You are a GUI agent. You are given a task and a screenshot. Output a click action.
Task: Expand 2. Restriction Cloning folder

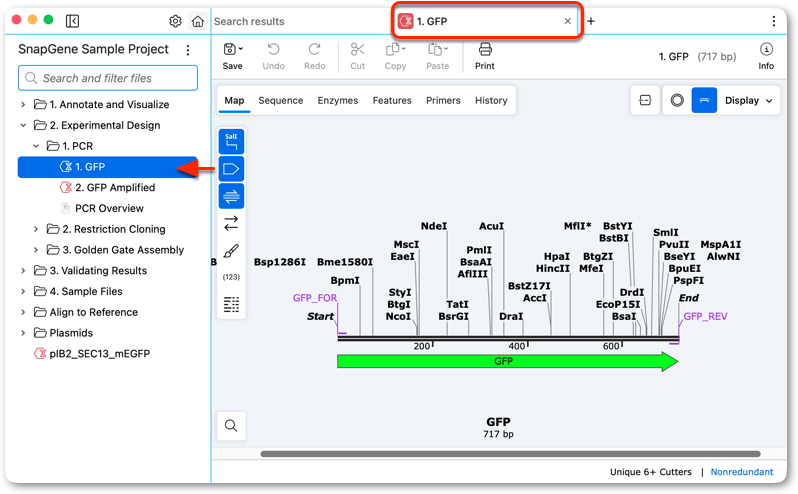point(36,229)
